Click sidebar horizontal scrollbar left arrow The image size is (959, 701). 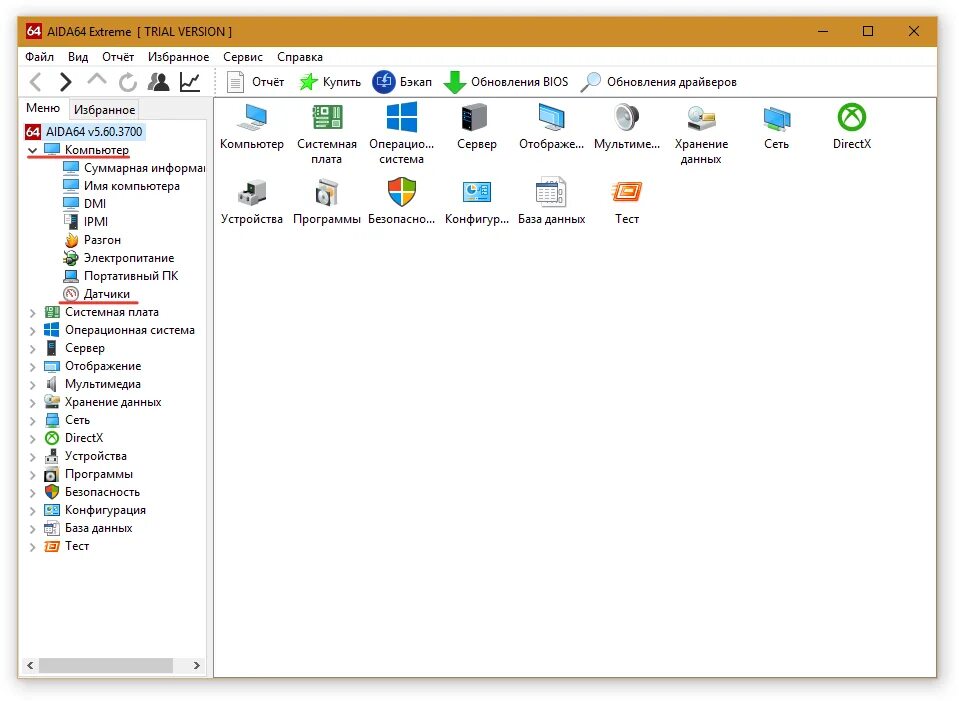pyautogui.click(x=30, y=666)
